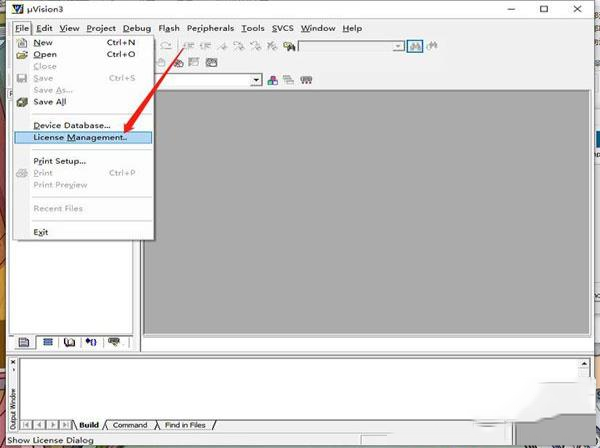The width and height of the screenshot is (600, 448).
Task: Open the Templates tab icon in project pane
Action: (x=115, y=342)
